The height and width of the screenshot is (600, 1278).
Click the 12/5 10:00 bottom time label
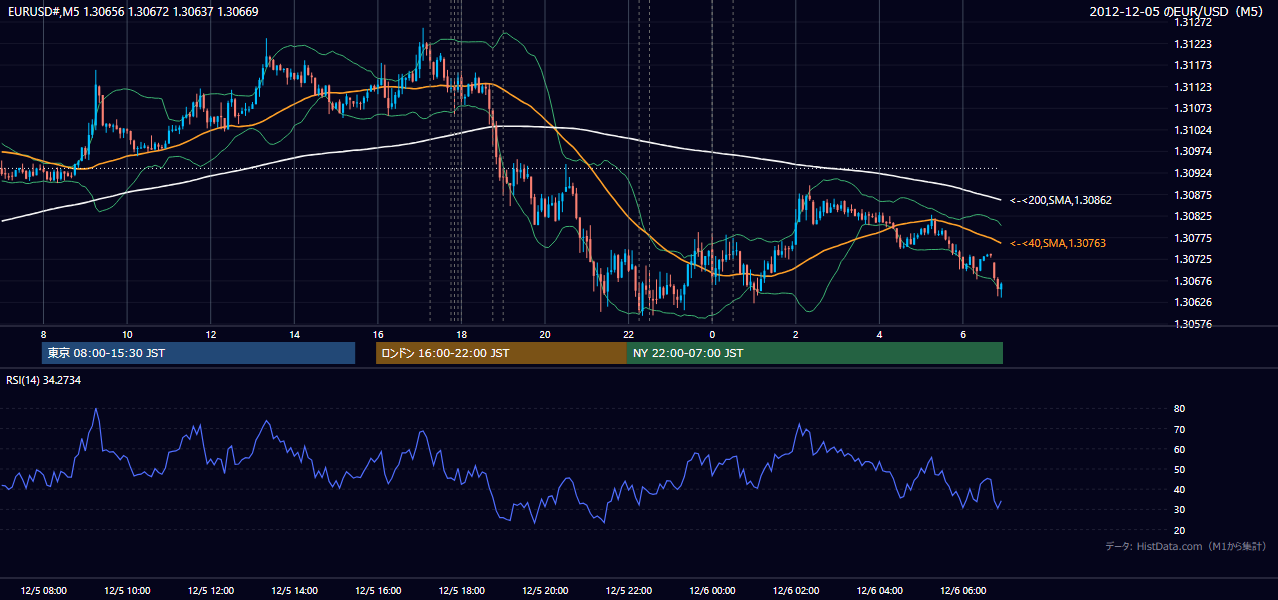tap(127, 591)
